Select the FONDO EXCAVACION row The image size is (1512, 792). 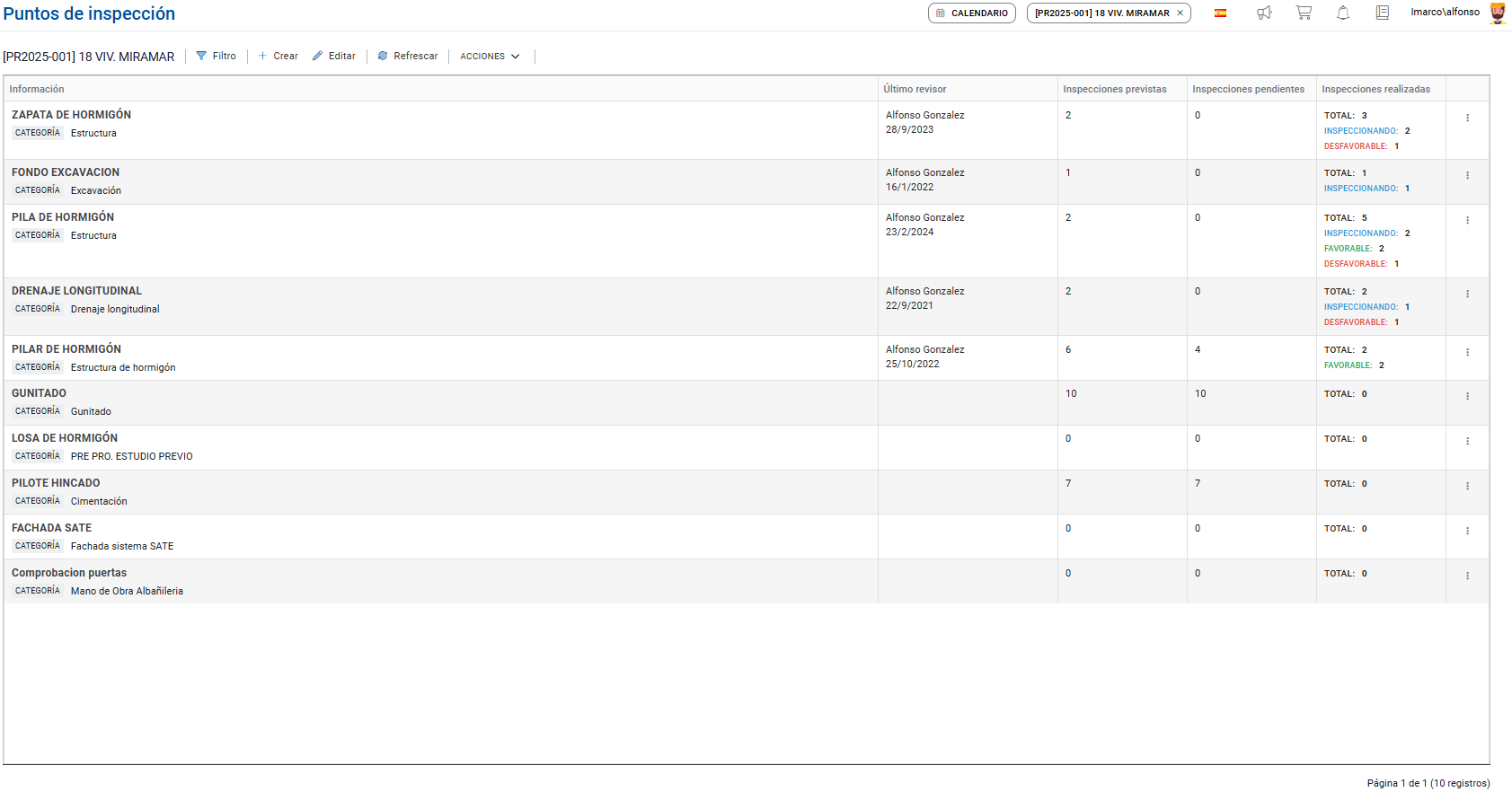coord(440,181)
